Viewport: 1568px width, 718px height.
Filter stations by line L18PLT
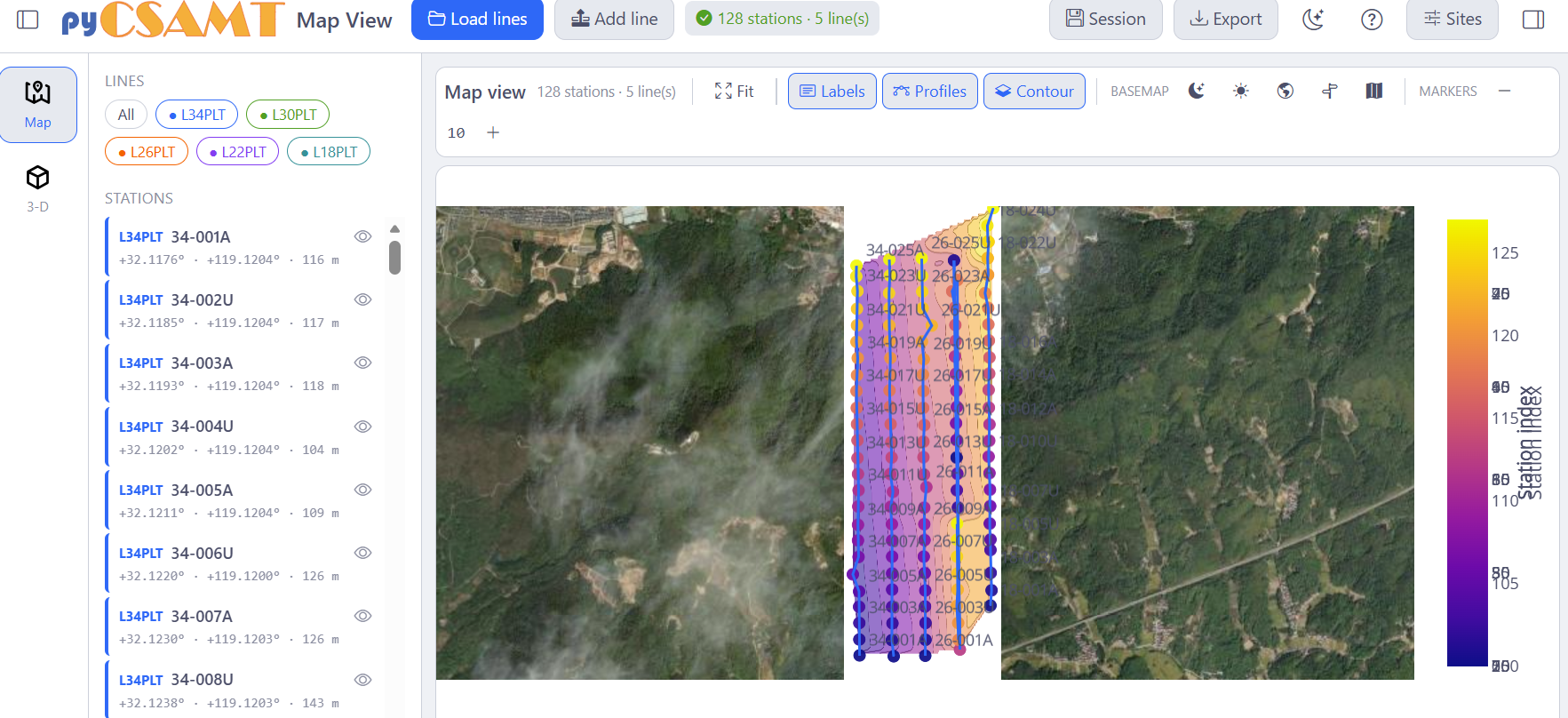329,152
